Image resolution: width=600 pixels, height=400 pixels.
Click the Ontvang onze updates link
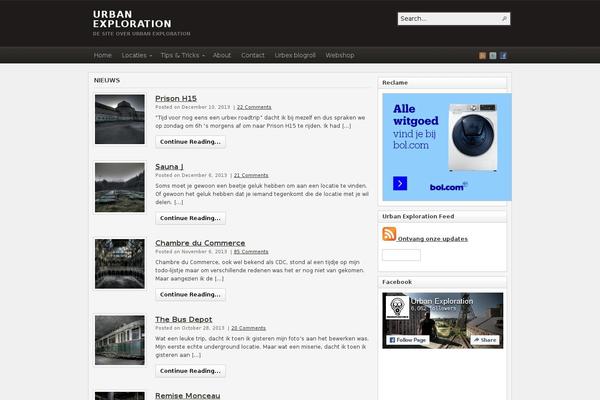click(433, 239)
